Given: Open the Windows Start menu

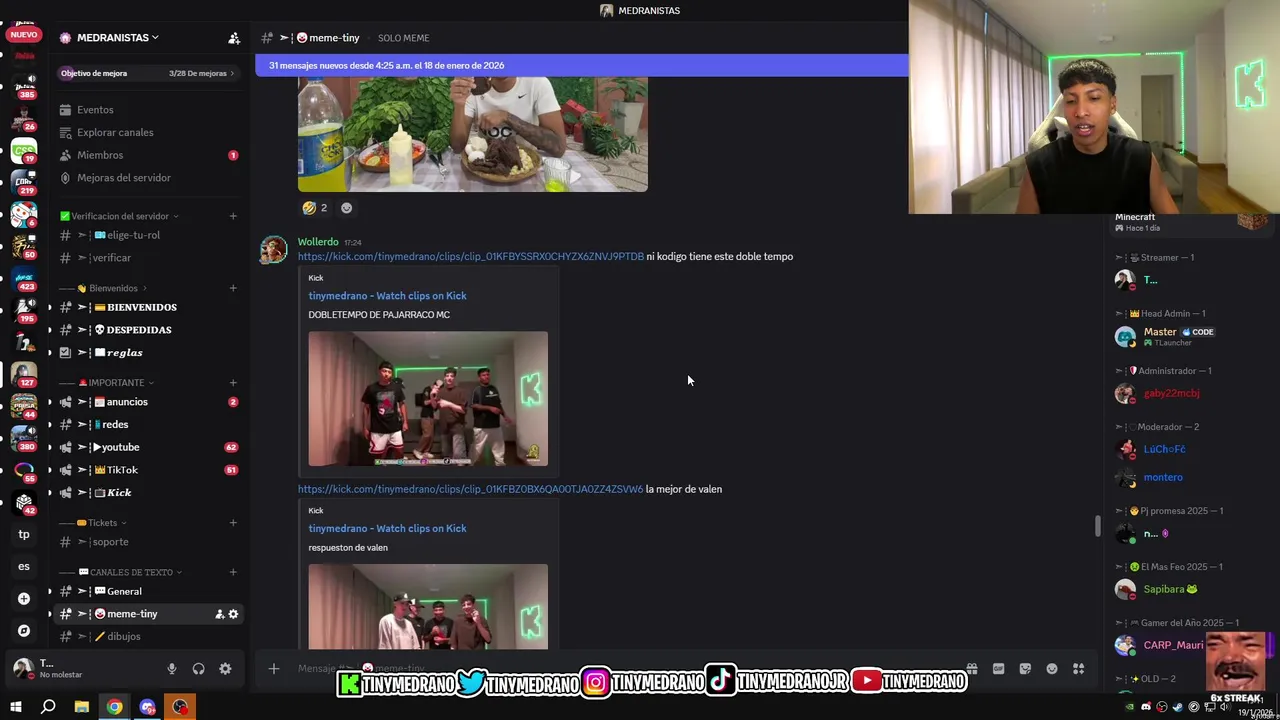Looking at the screenshot, I should tap(16, 708).
